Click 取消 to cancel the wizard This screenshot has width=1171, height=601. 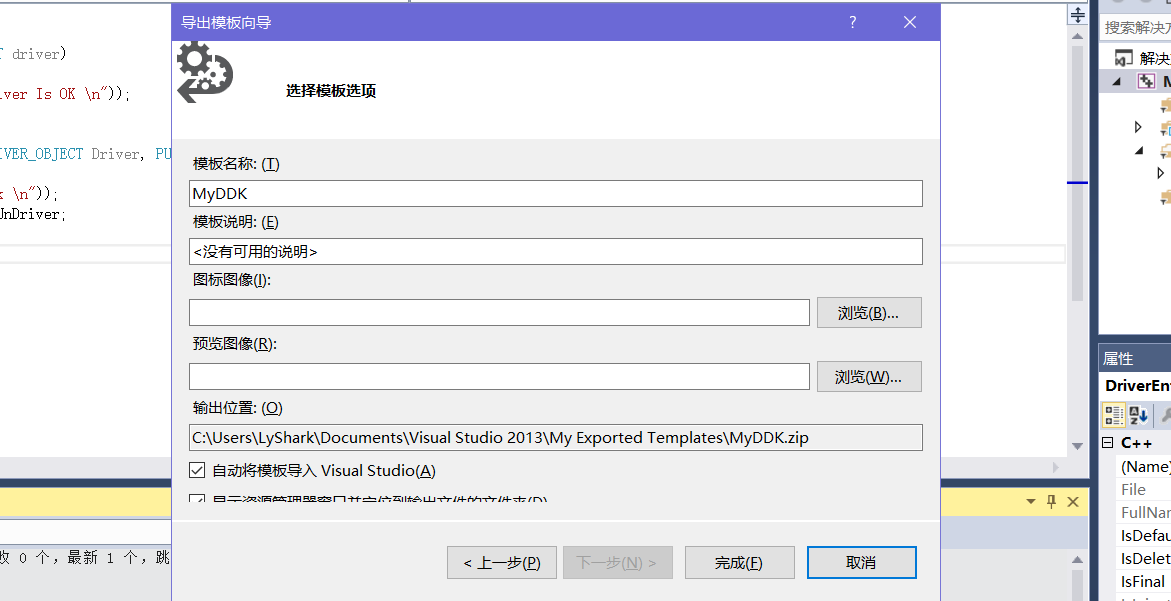(861, 562)
